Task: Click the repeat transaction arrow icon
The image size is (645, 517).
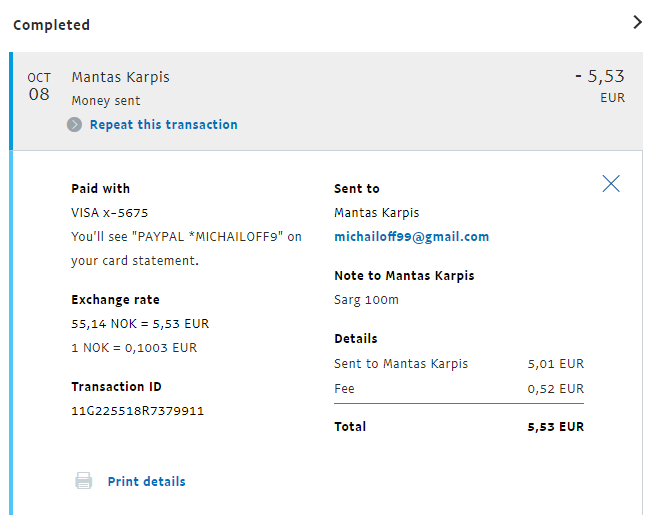Action: pos(75,125)
